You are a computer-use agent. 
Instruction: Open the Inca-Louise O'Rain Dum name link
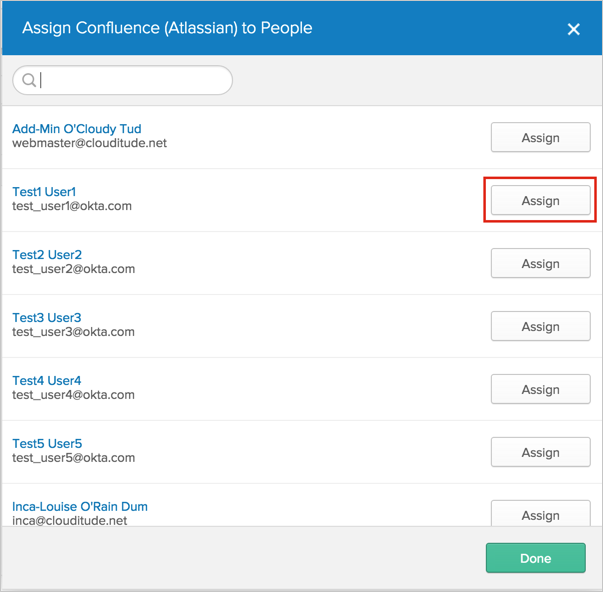tap(80, 506)
